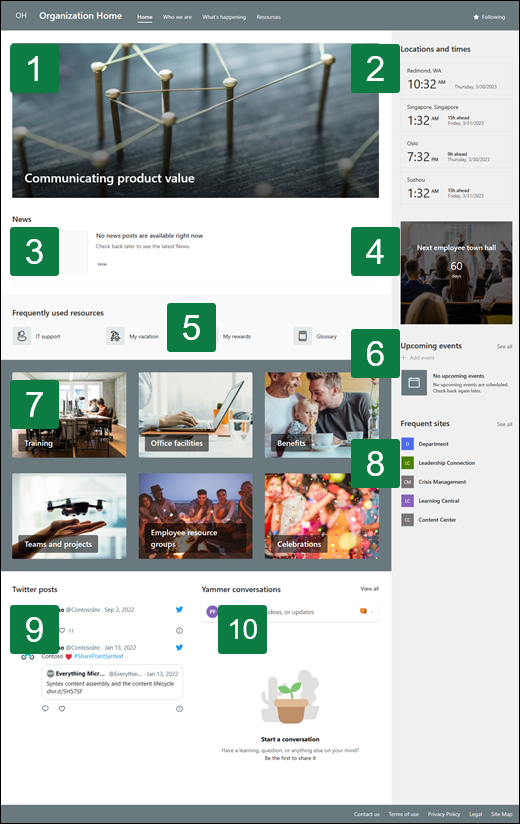Click Twitter bird icon on Sep 2 post
The width and height of the screenshot is (520, 824).
pos(179,610)
